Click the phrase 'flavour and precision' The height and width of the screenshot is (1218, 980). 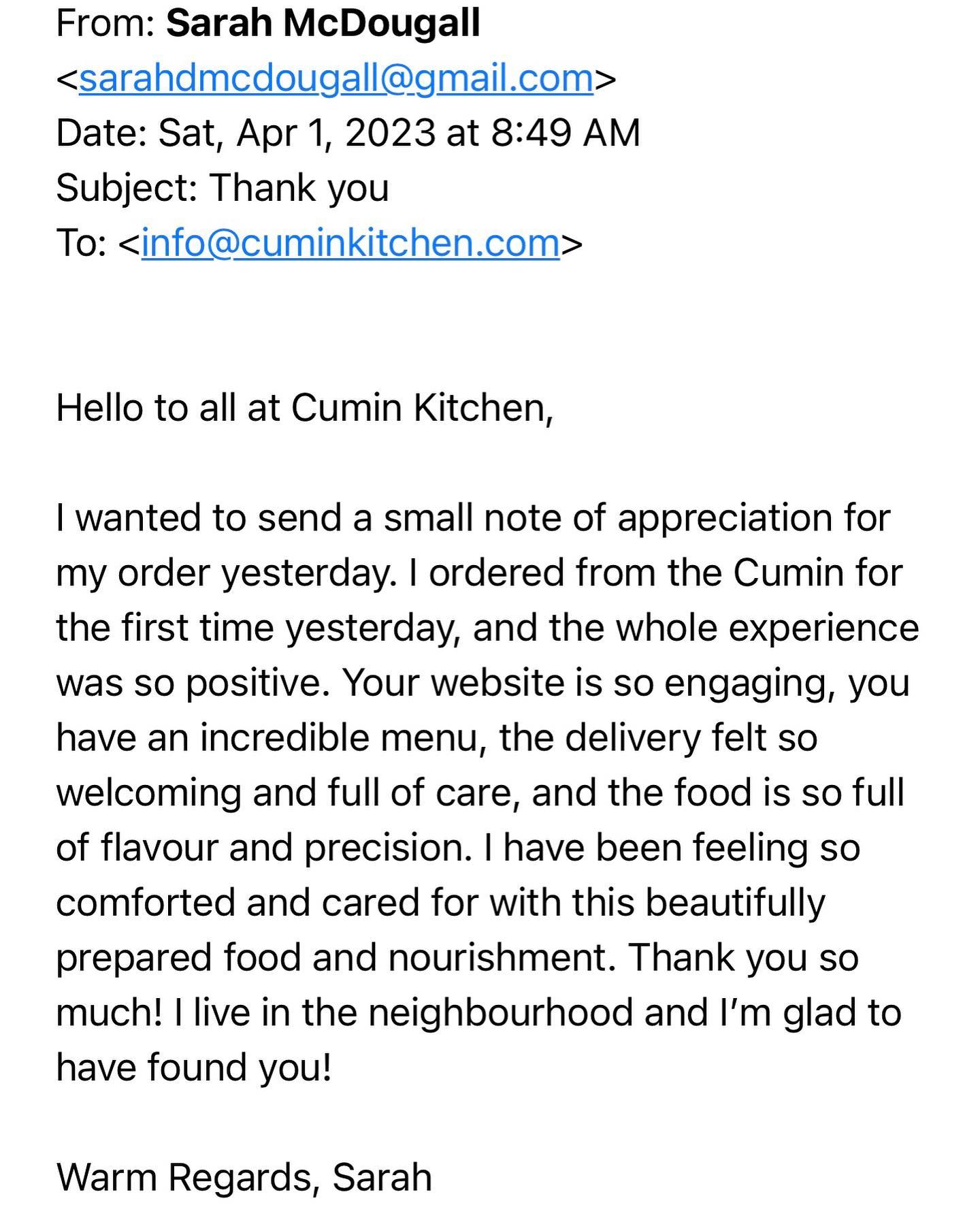coord(286,848)
